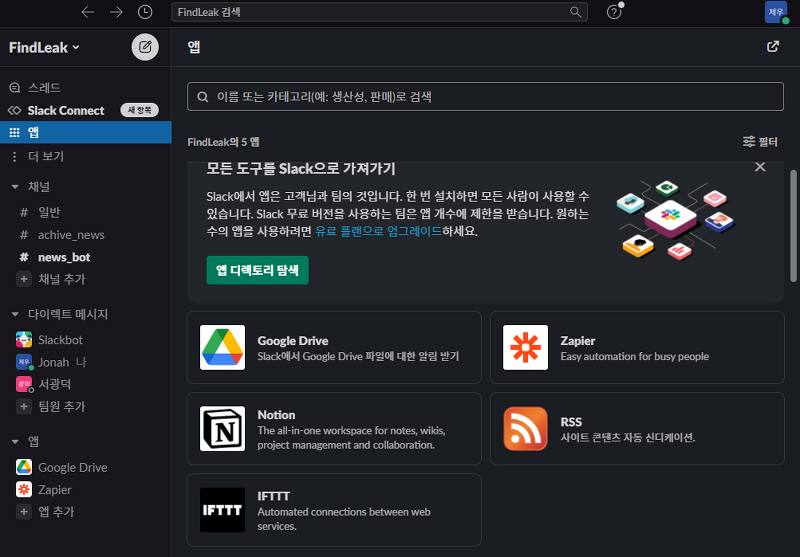Click 팀원 추가
The height and width of the screenshot is (557, 800).
coord(86,407)
